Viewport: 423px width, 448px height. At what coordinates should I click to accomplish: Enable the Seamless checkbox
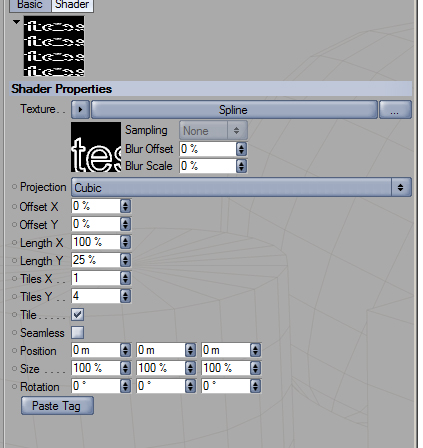click(78, 333)
